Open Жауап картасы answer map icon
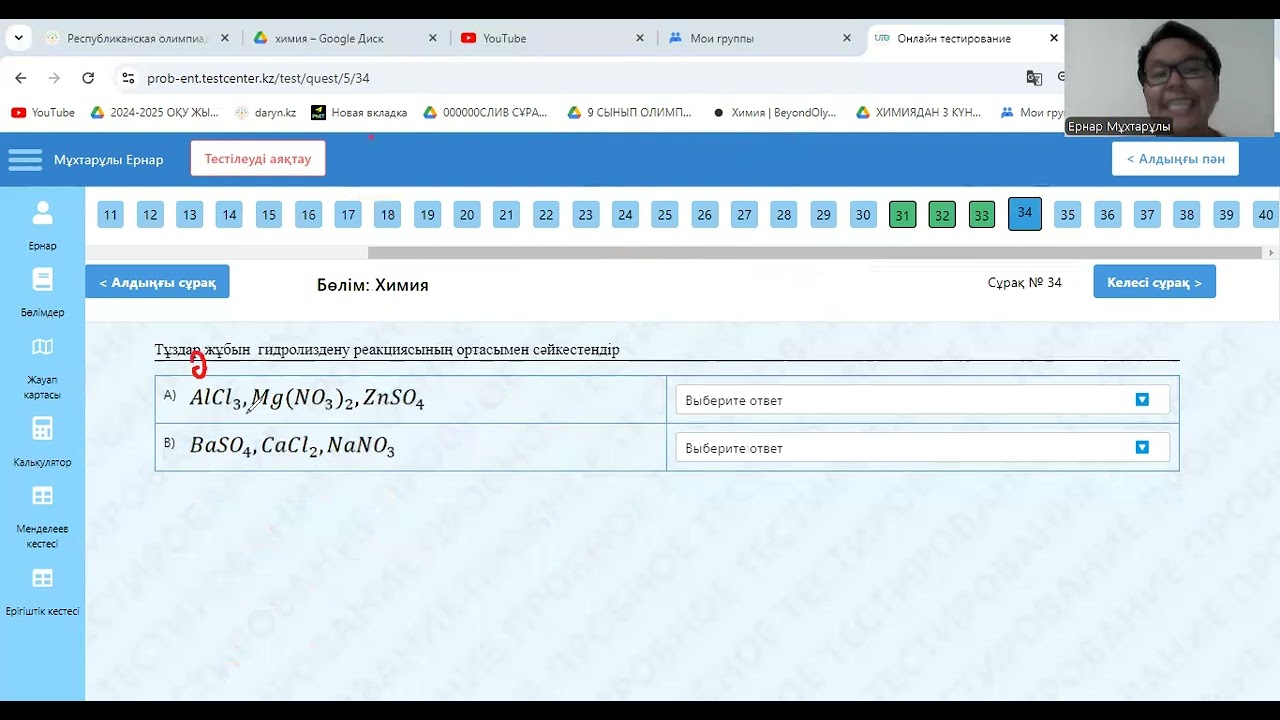 42,347
